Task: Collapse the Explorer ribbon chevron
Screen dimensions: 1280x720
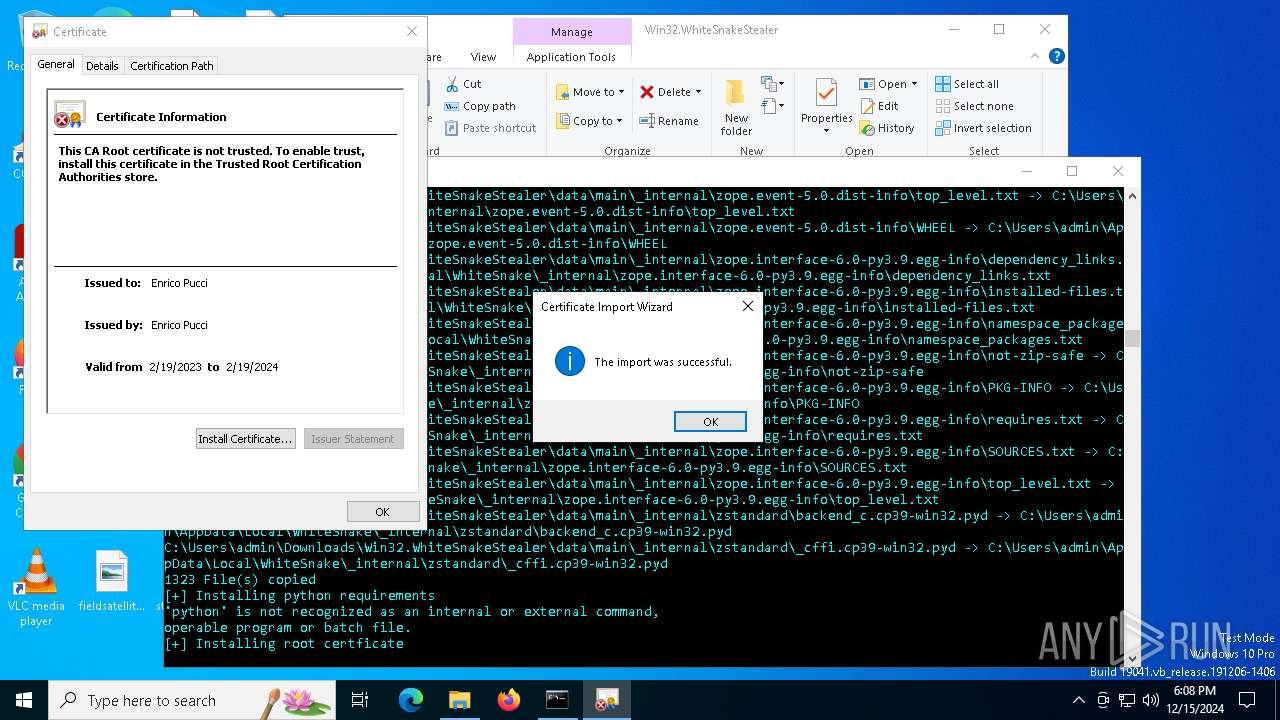Action: pyautogui.click(x=1037, y=57)
